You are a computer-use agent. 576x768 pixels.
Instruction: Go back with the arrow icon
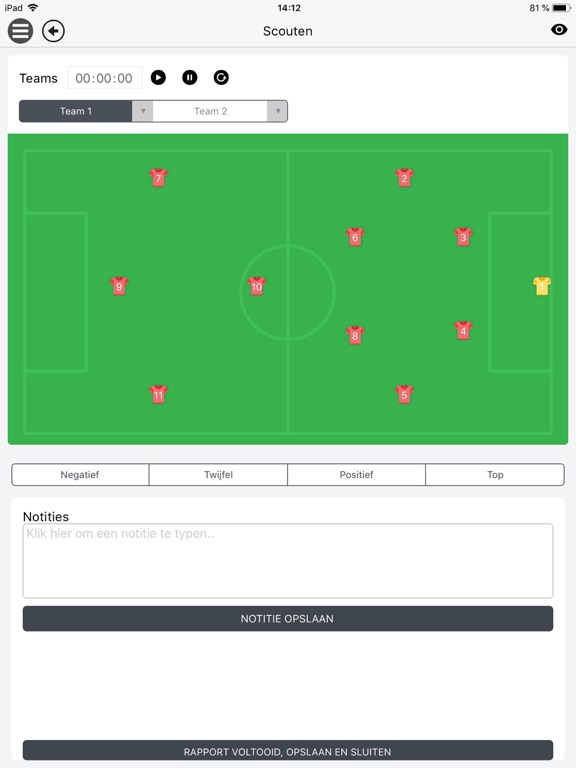click(53, 31)
